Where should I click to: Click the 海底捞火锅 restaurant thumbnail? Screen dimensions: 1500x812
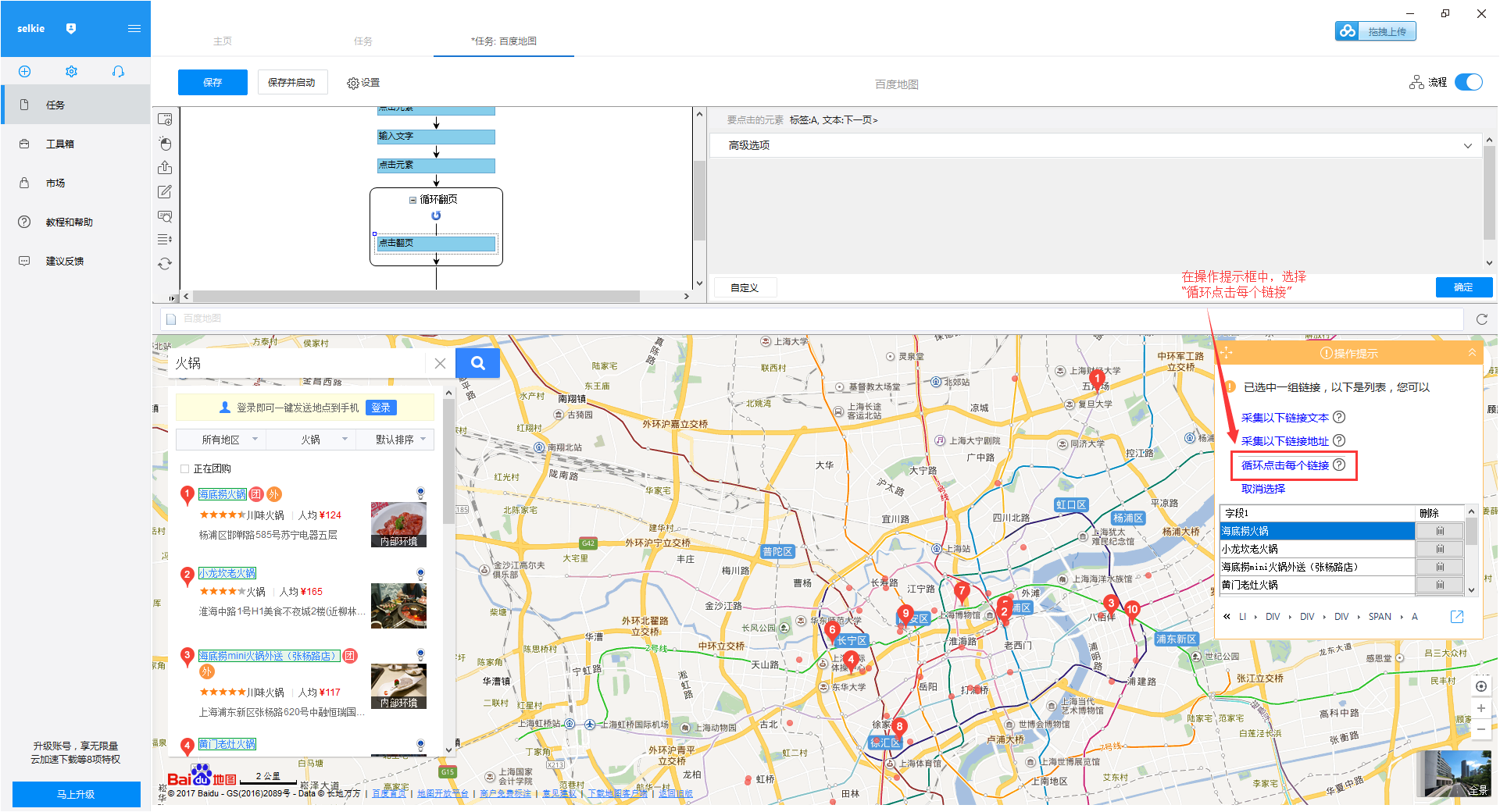(398, 525)
